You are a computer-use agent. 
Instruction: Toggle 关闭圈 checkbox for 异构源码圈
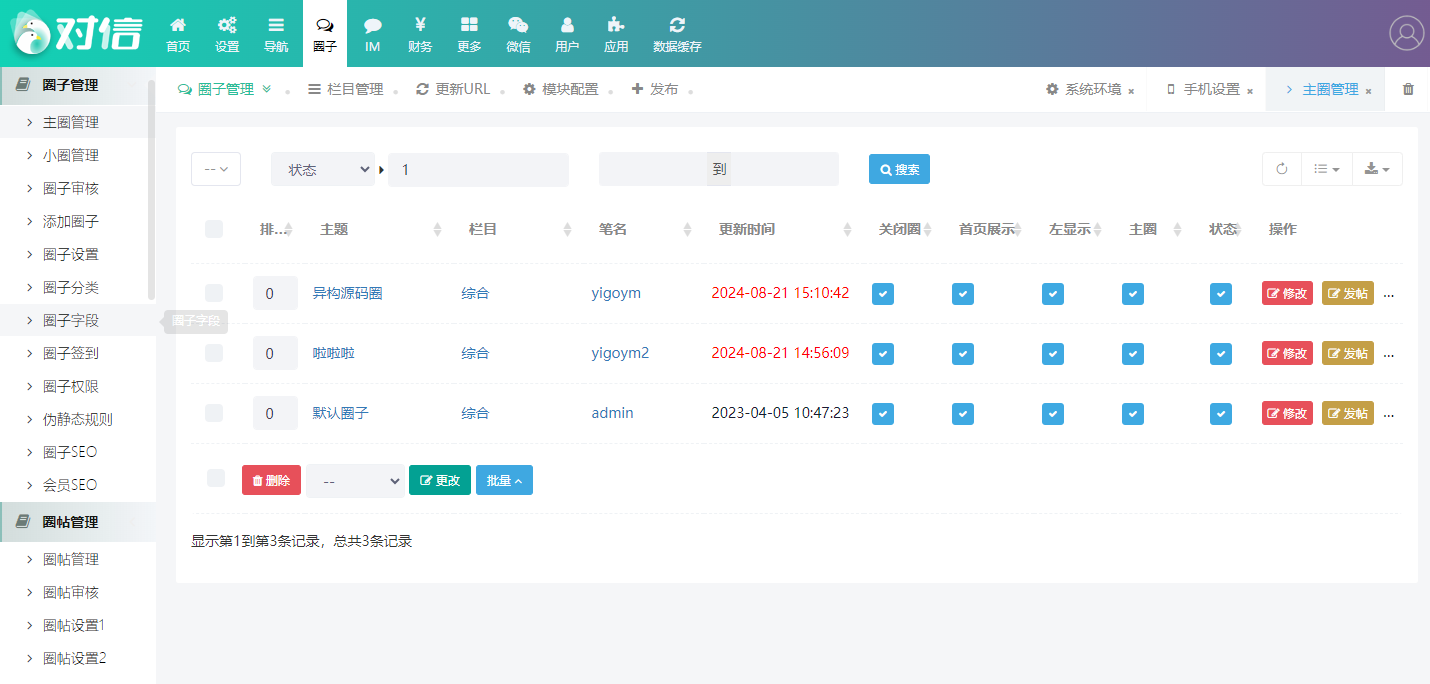[883, 293]
